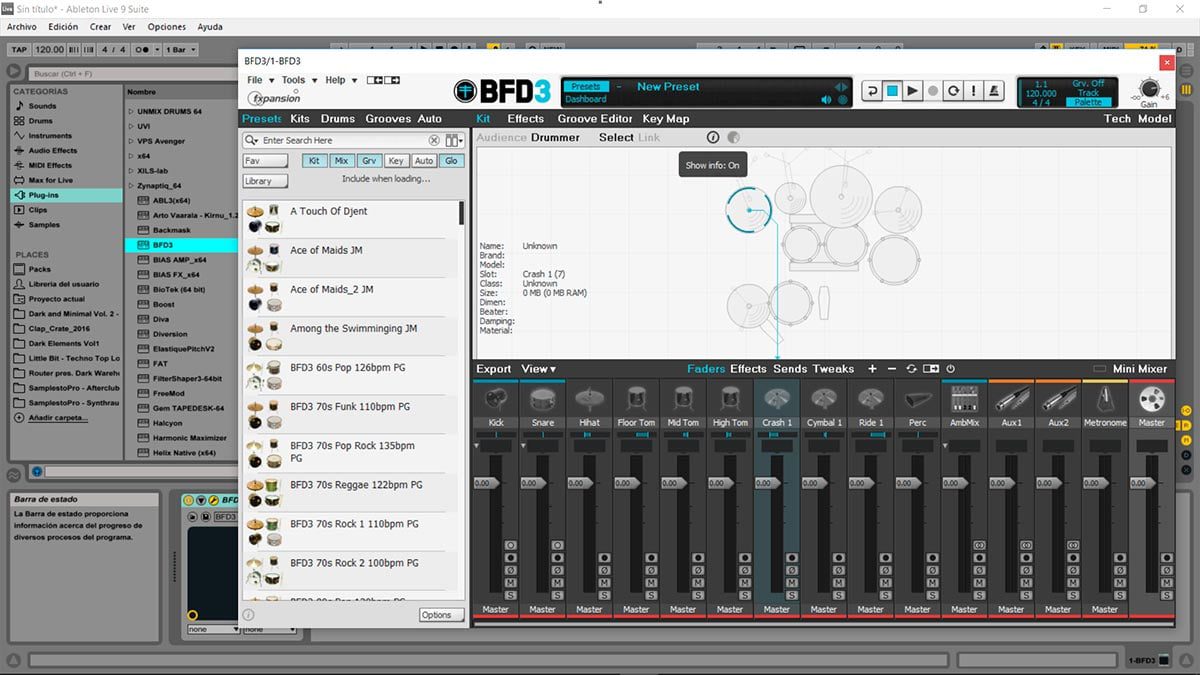The width and height of the screenshot is (1200, 675).
Task: Start playback with the BFD3 play button
Action: pyautogui.click(x=913, y=91)
